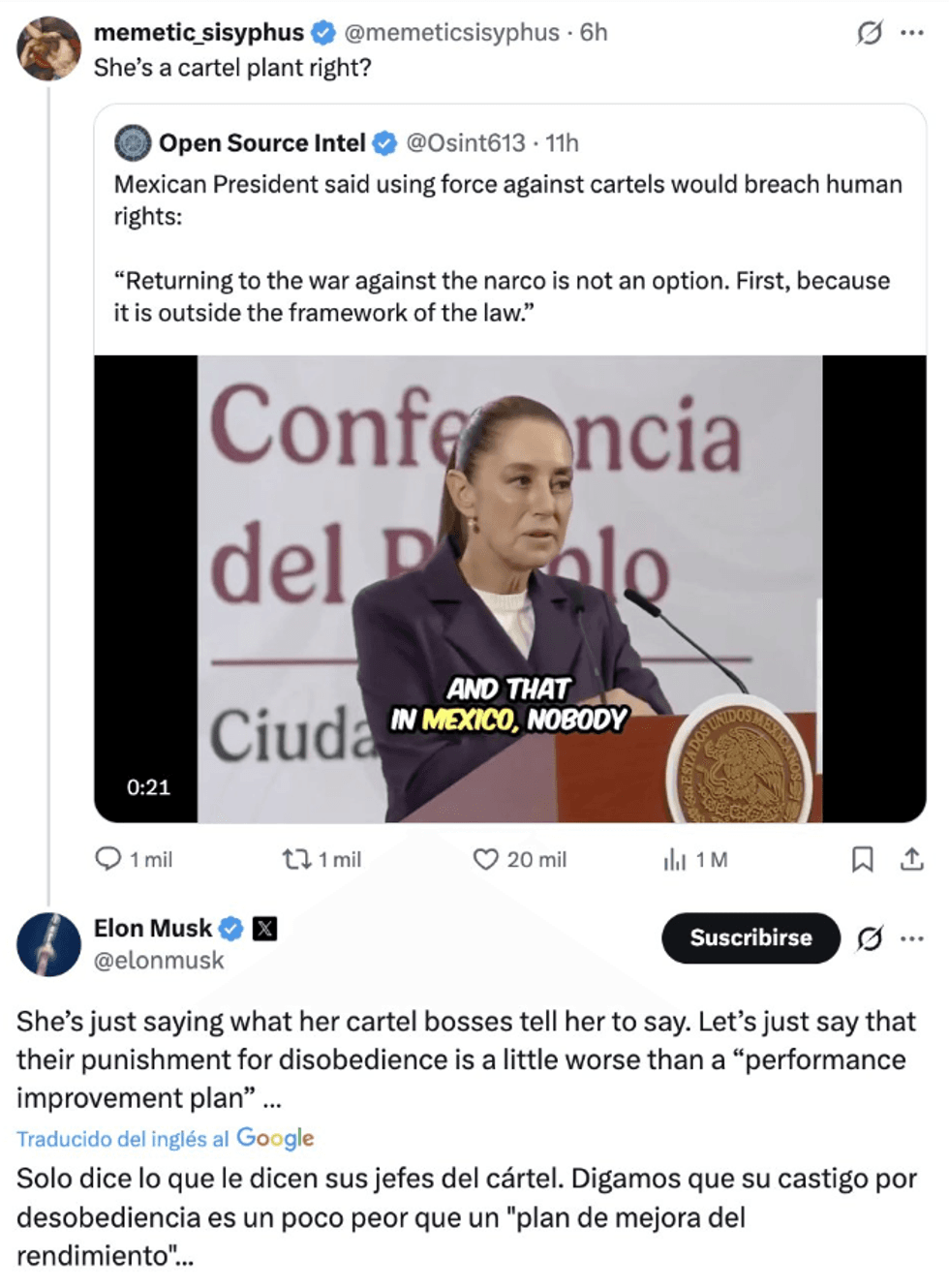This screenshot has height=1288, width=949.
Task: Click the 6h timestamp on the top tweet
Action: click(594, 30)
